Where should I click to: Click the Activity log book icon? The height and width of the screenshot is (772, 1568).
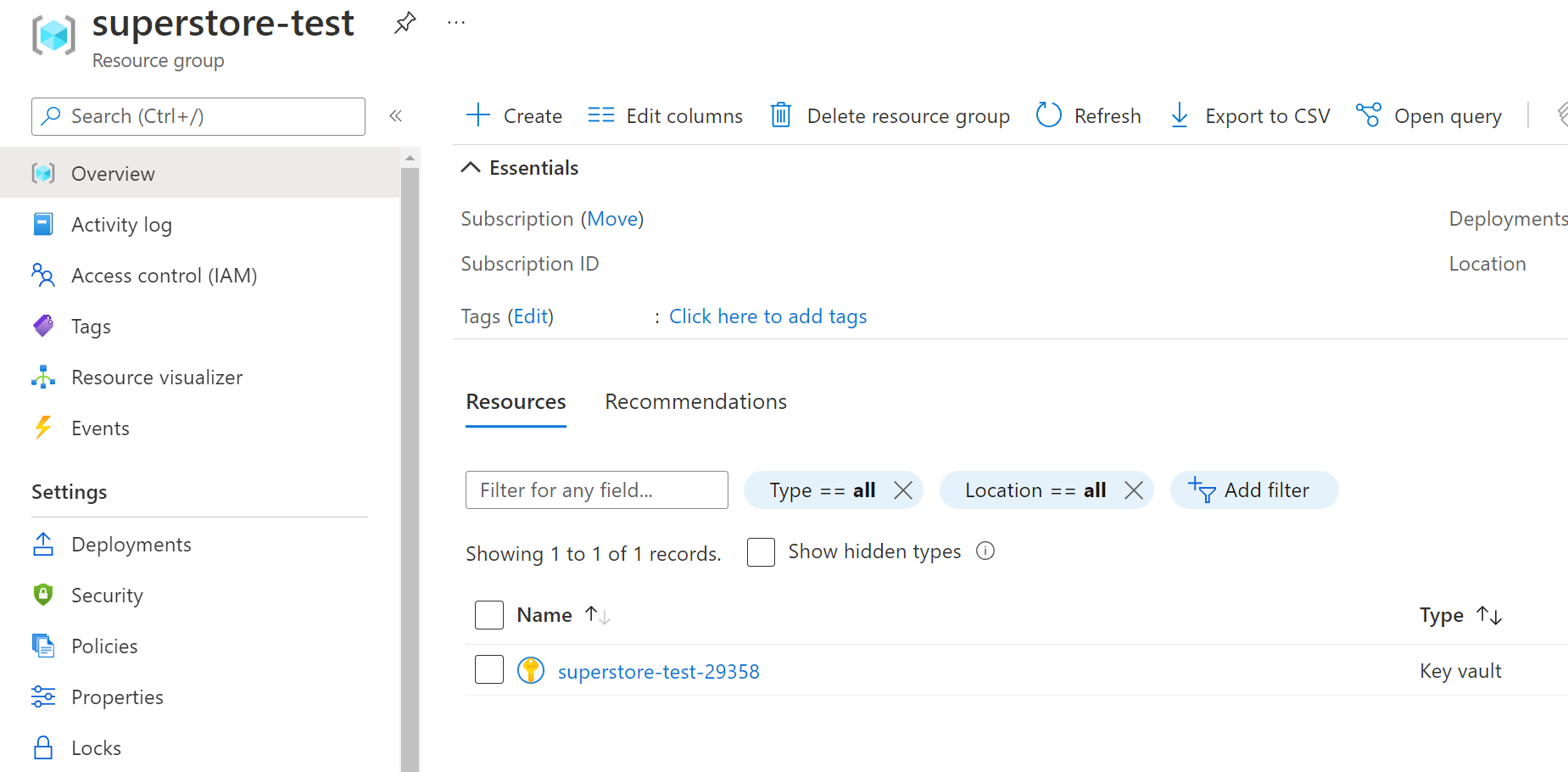(43, 224)
